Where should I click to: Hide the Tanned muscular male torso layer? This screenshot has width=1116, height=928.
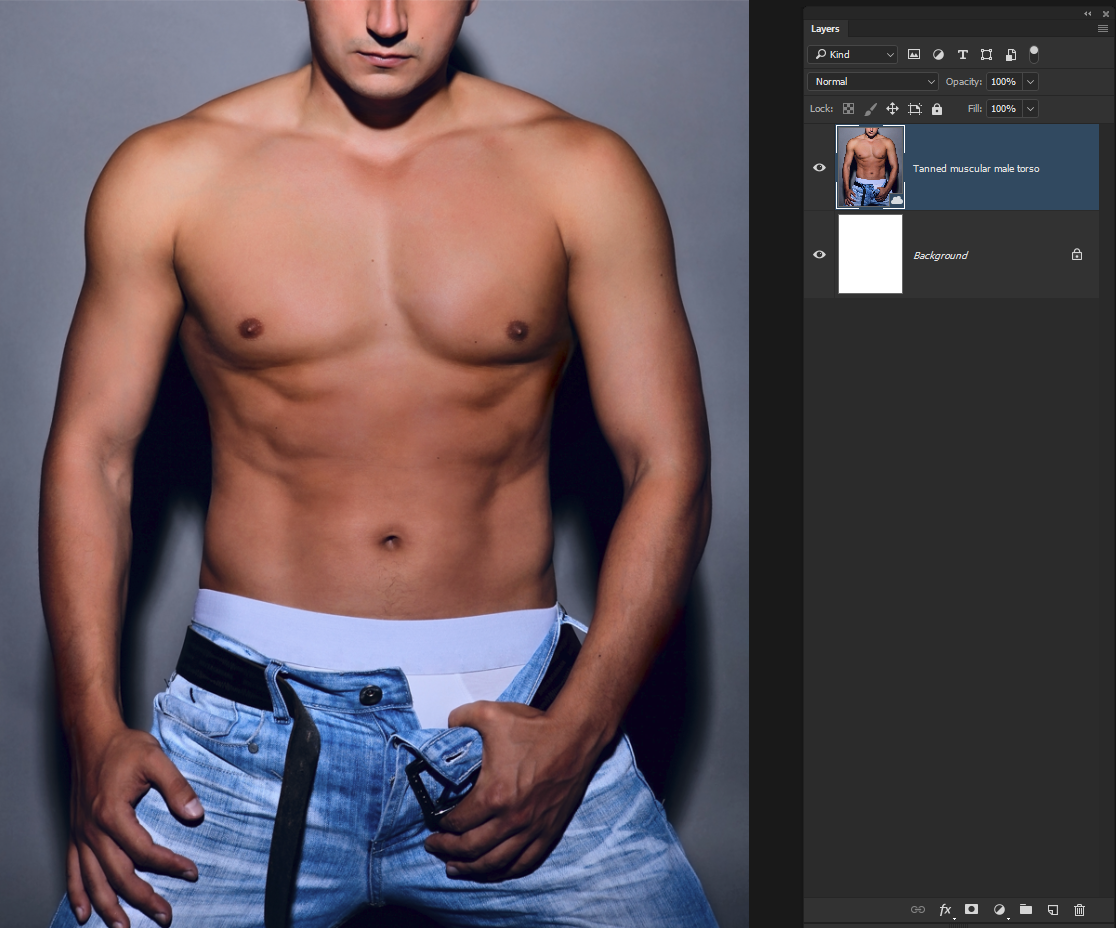[819, 167]
